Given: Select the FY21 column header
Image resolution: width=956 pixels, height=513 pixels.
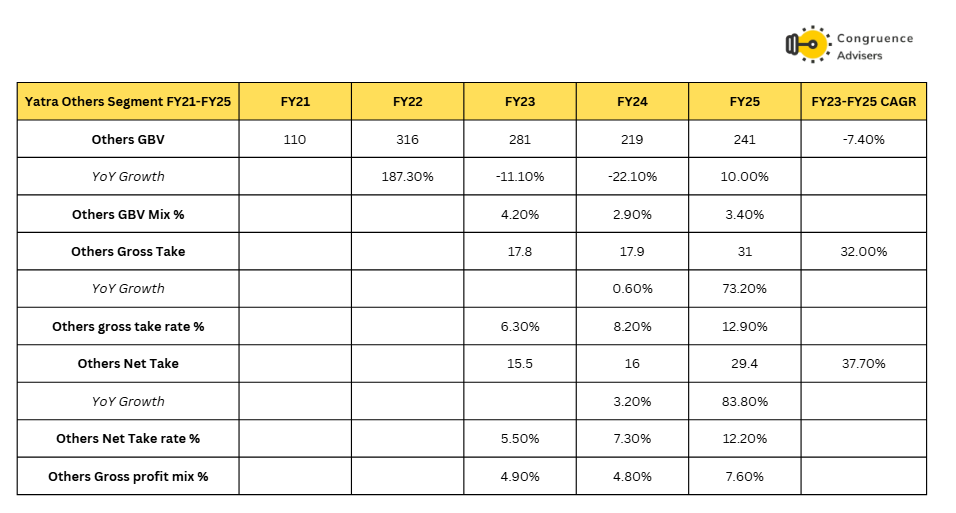Looking at the screenshot, I should click(295, 102).
